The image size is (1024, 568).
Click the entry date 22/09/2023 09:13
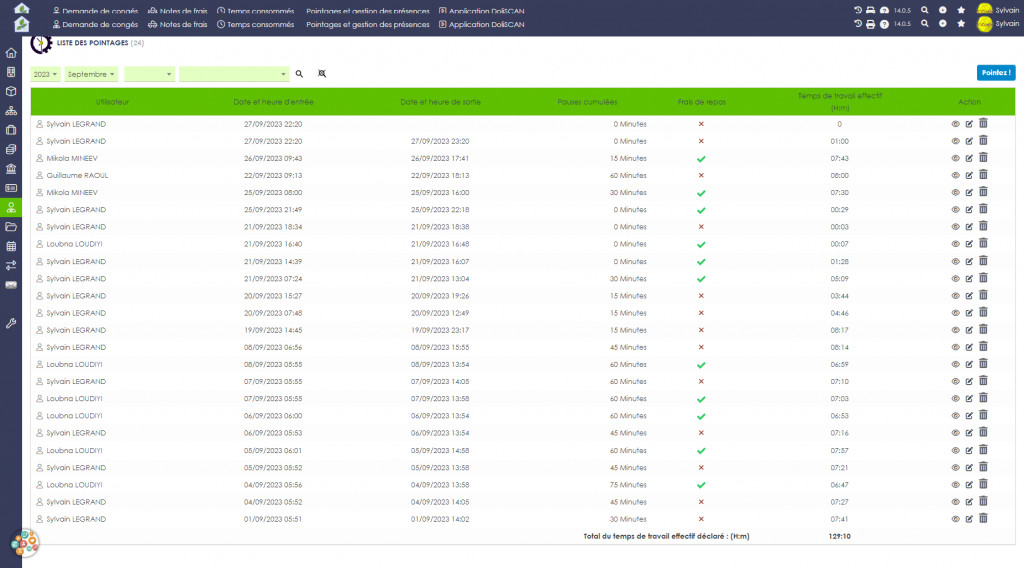273,176
